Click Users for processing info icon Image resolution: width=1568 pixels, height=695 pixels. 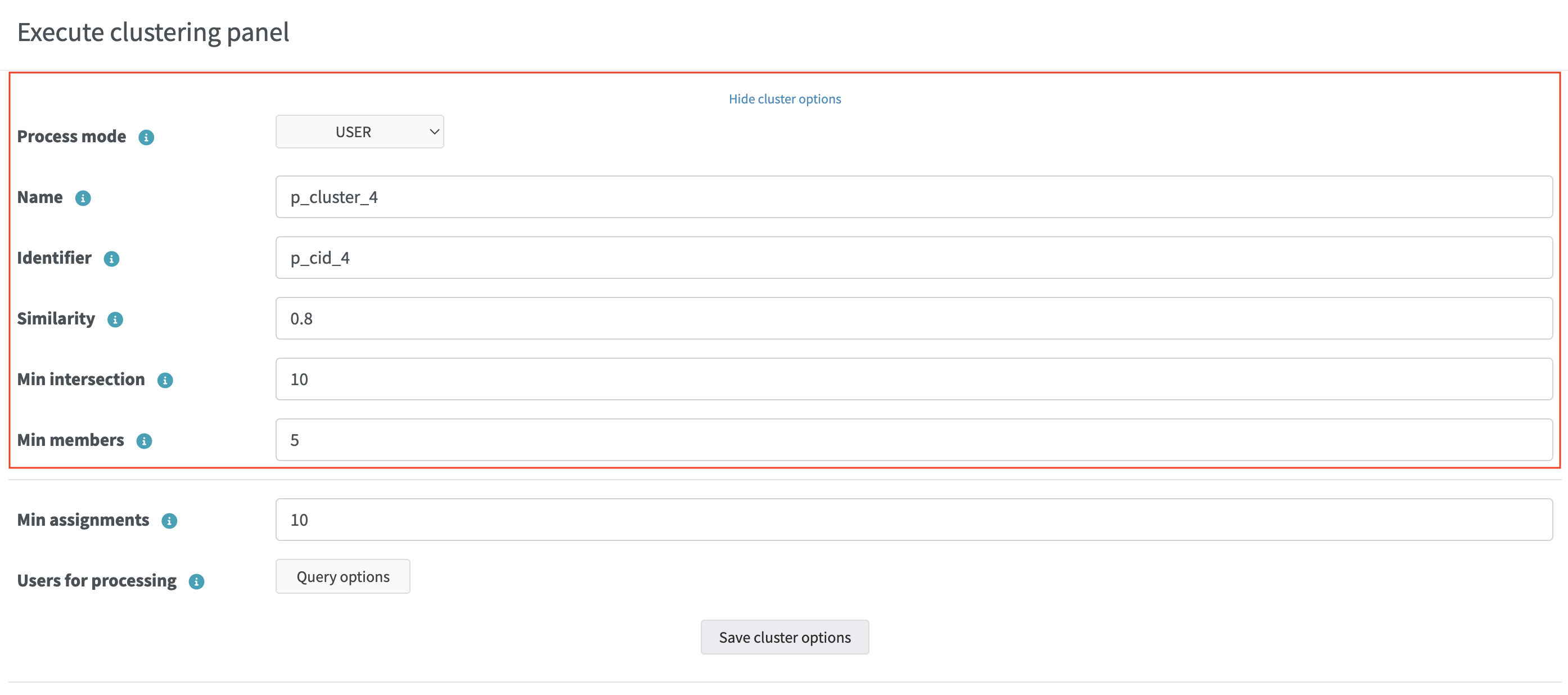pyautogui.click(x=196, y=582)
